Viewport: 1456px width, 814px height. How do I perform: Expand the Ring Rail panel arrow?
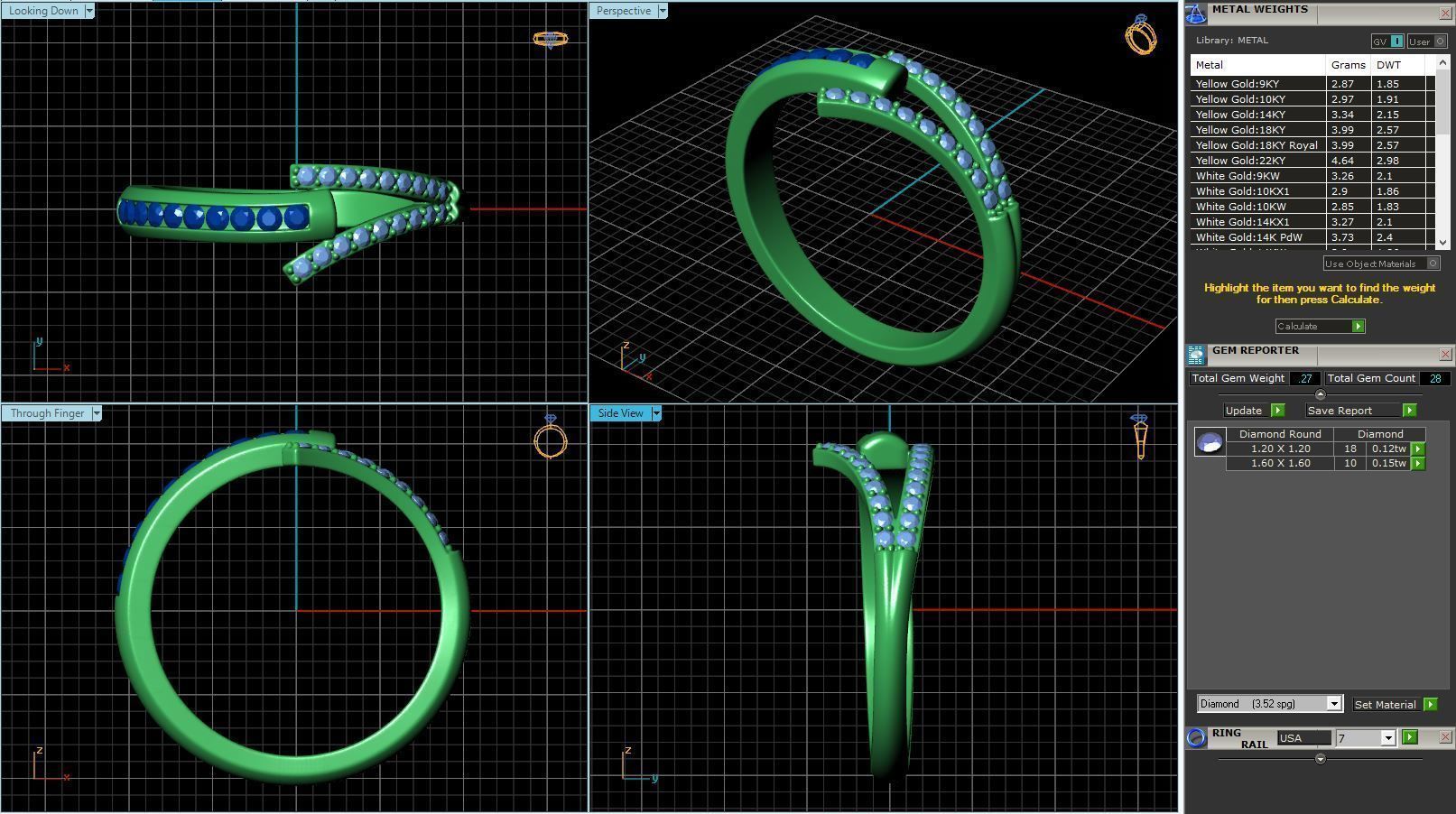tap(1320, 759)
